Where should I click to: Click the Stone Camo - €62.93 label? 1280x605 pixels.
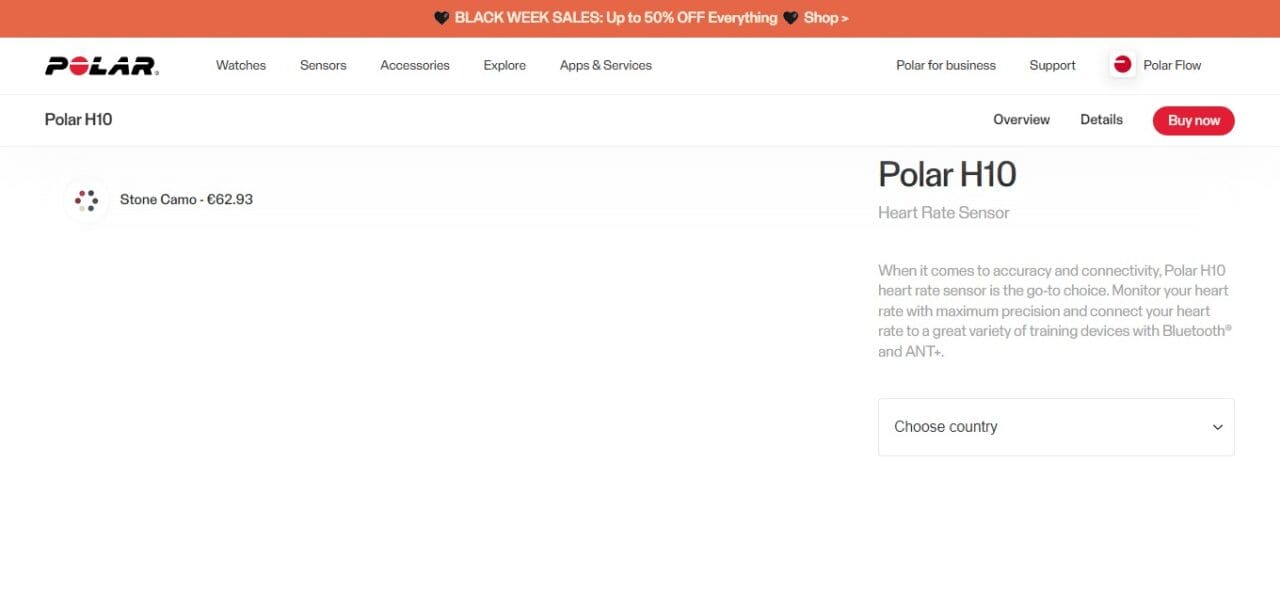pos(186,199)
